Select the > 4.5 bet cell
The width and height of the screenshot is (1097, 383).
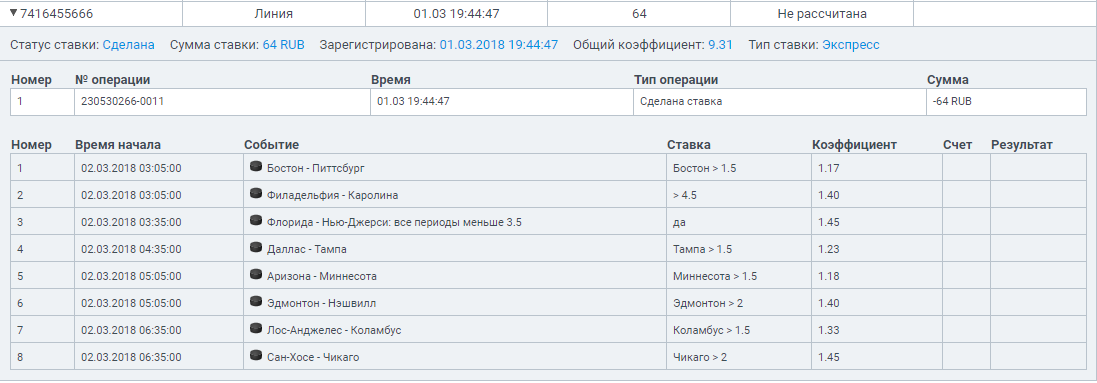pos(739,195)
